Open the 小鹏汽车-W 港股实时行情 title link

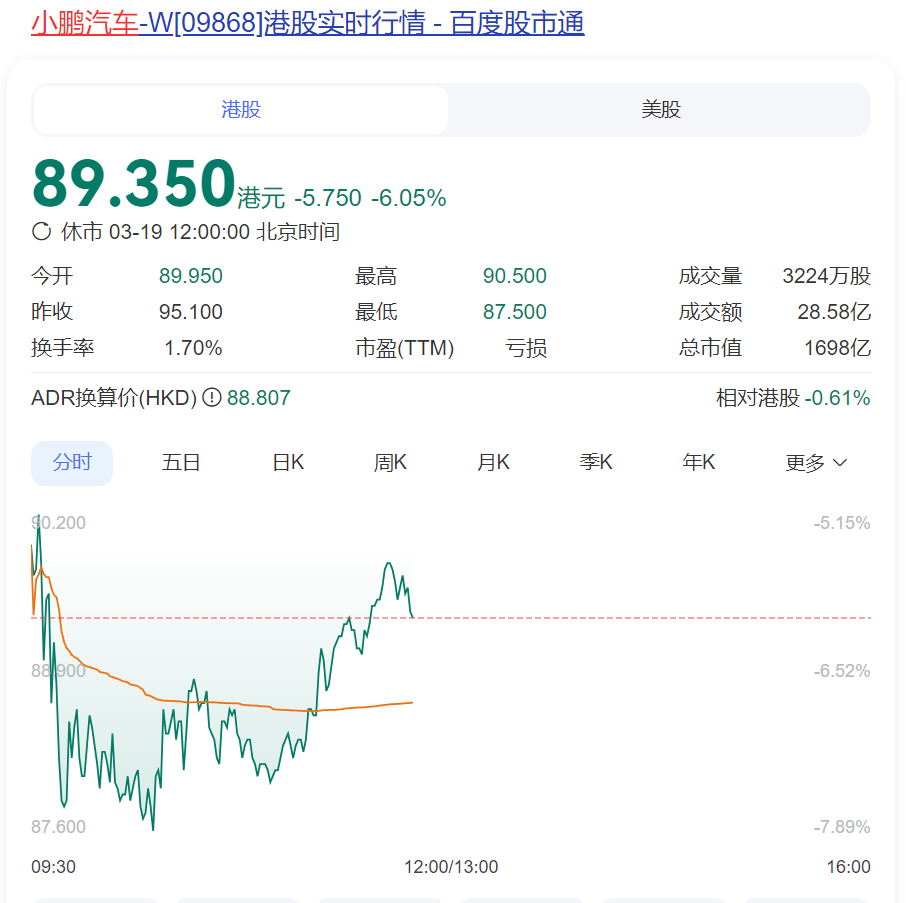click(307, 23)
